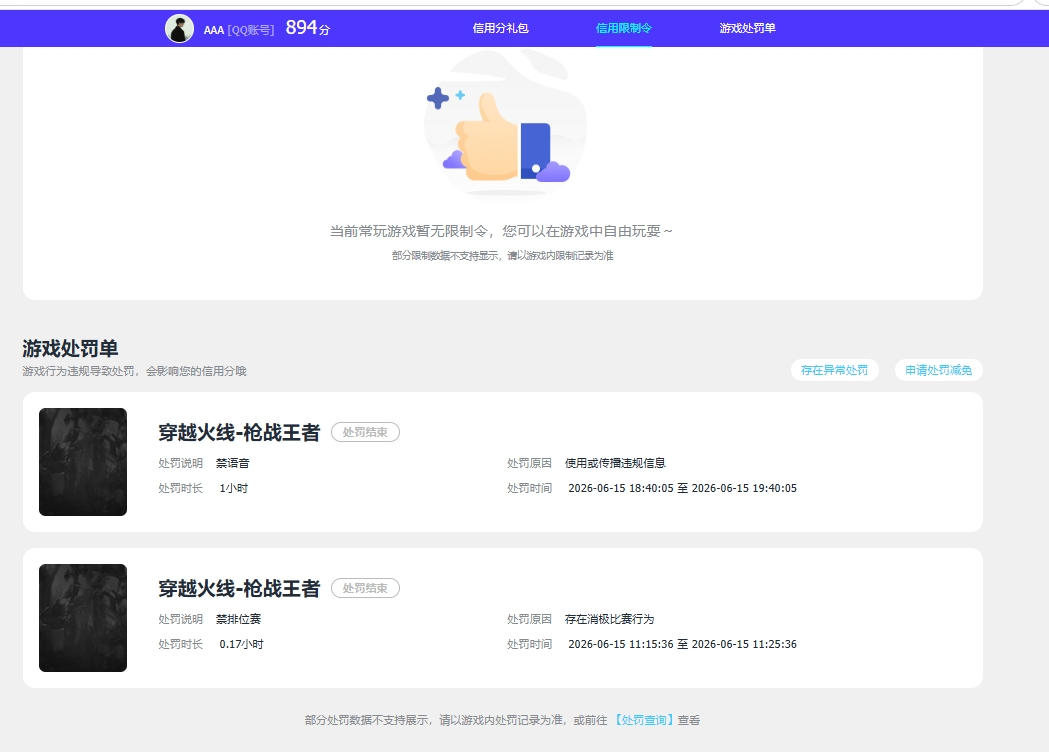
Task: Click 存在异常处罚 button
Action: [834, 370]
